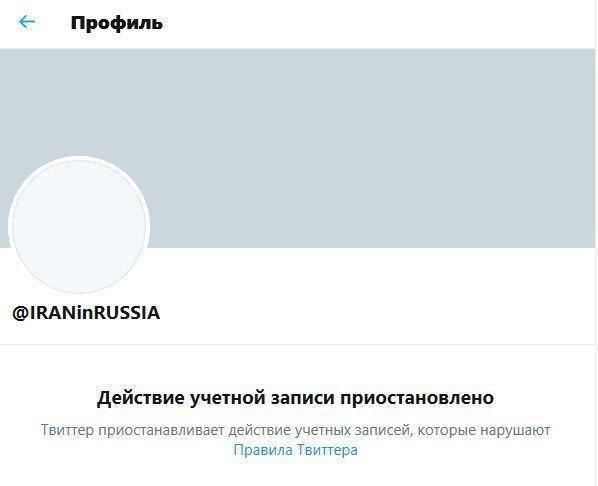Select the word Действие in the heading
Viewport: 598px width, 486px height.
click(x=141, y=399)
